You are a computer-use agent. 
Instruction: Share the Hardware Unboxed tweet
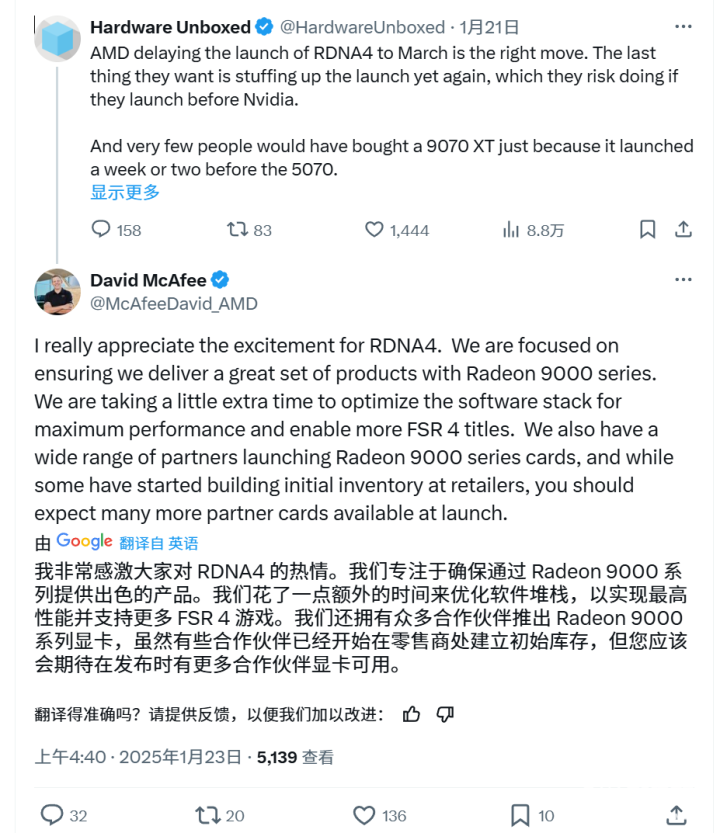click(684, 230)
